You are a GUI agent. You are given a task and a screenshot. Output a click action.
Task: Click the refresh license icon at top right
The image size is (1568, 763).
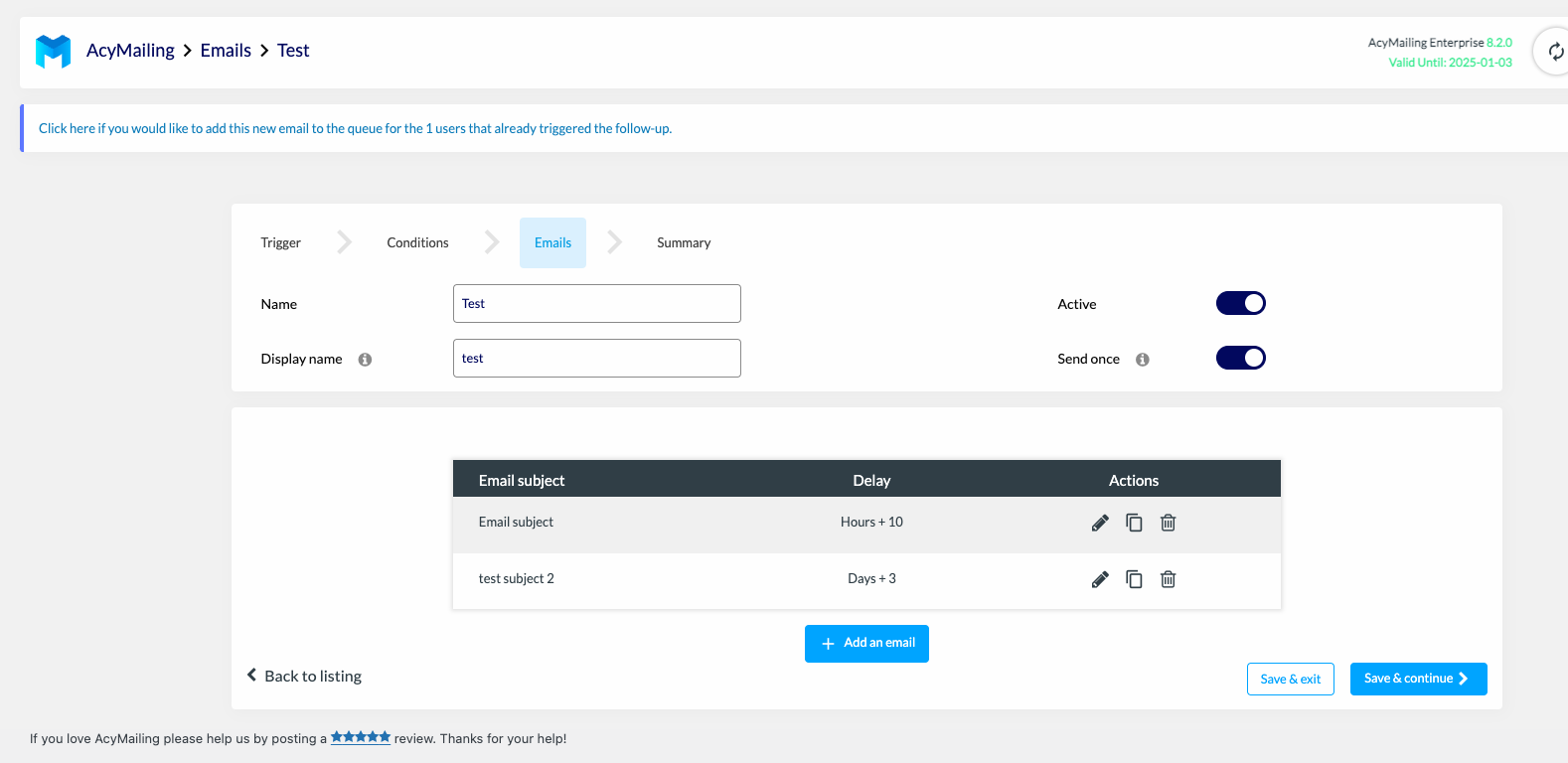pos(1555,52)
